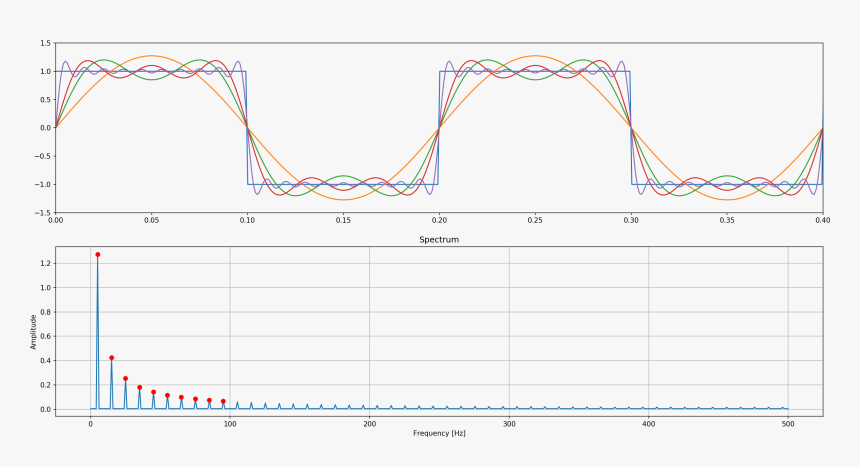The height and width of the screenshot is (467, 860).
Task: Select the 0.35 tick on the time axis
Action: (x=727, y=220)
